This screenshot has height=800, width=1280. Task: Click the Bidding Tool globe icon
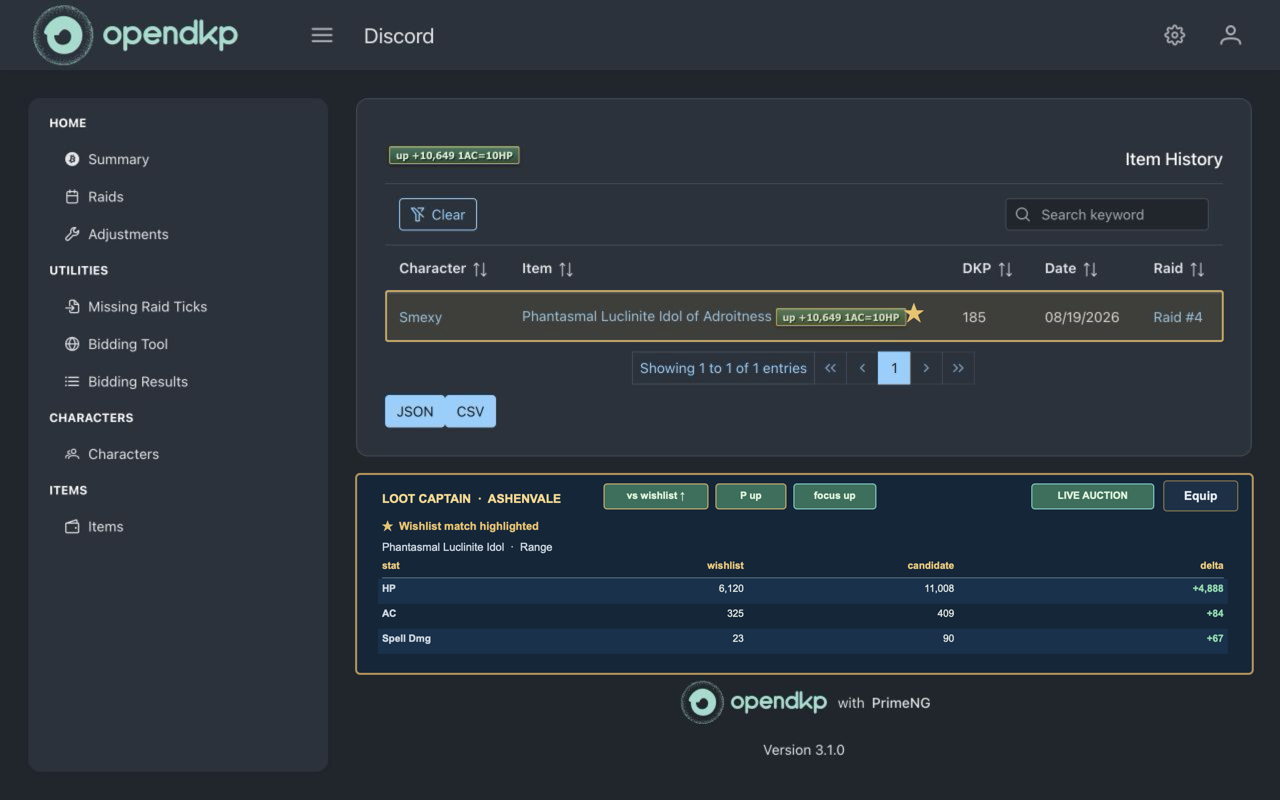click(72, 344)
